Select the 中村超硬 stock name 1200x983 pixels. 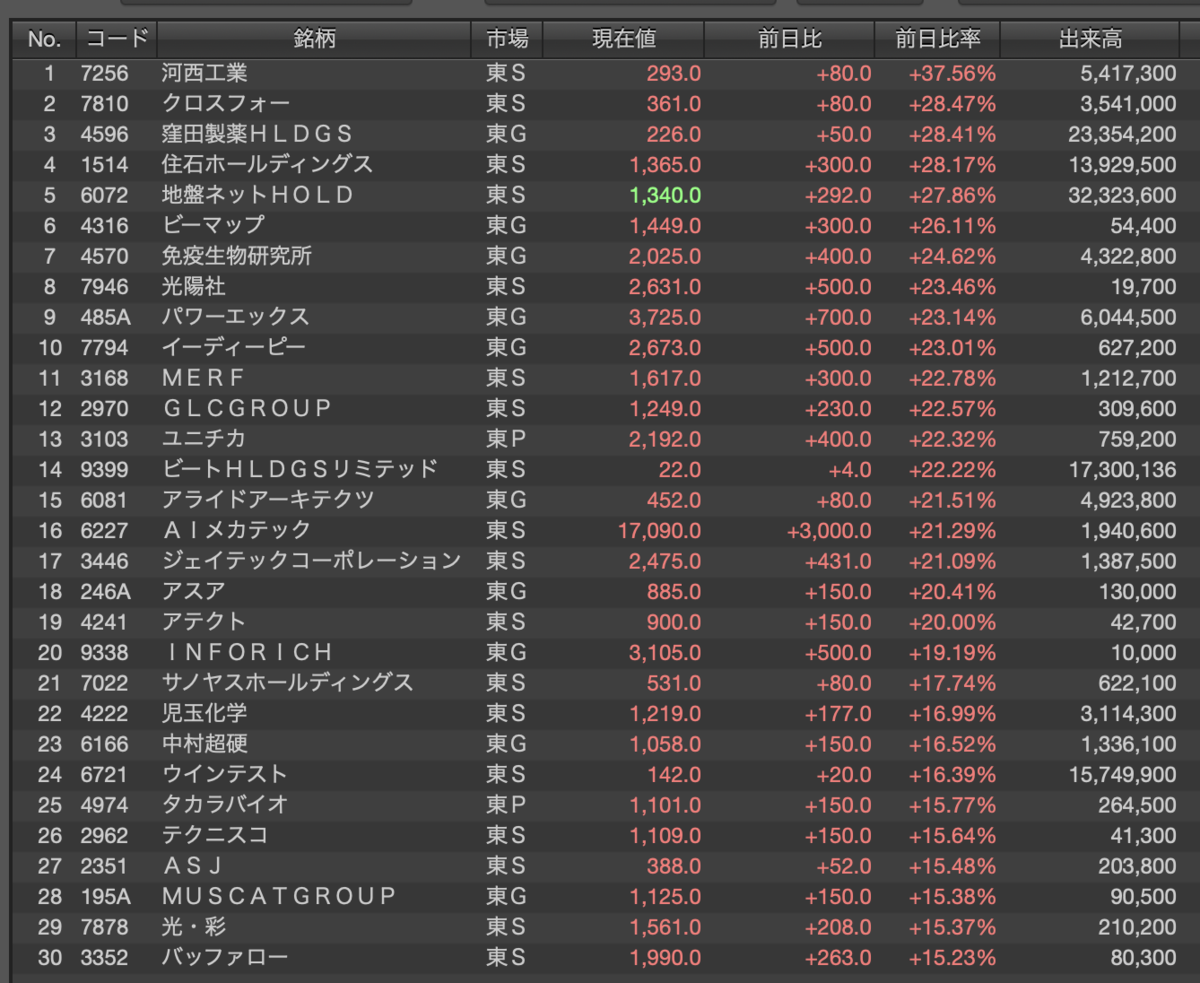(x=204, y=744)
